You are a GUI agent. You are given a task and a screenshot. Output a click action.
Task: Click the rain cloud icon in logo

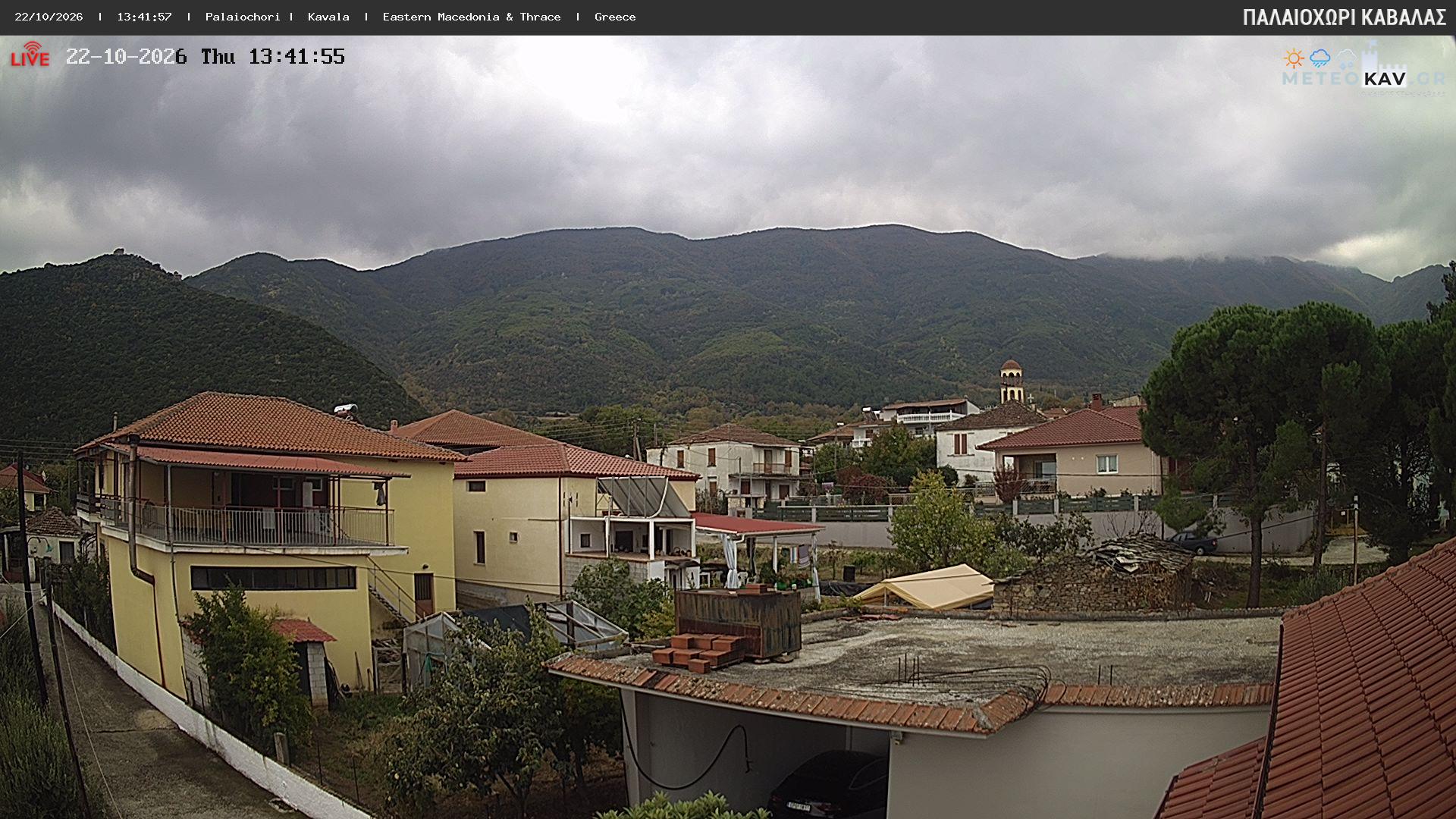point(1319,58)
